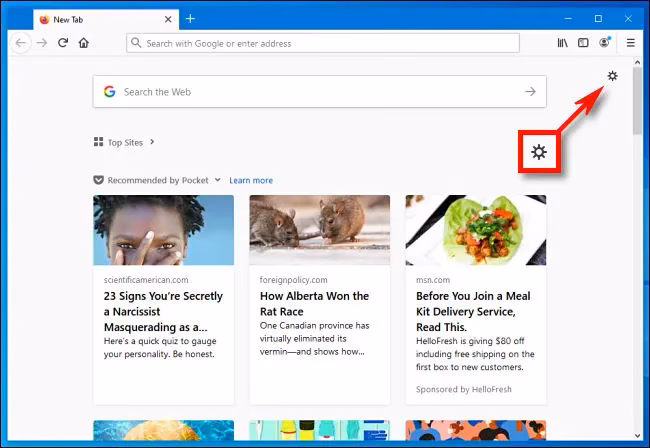
Task: Go to the Home page
Action: (84, 43)
